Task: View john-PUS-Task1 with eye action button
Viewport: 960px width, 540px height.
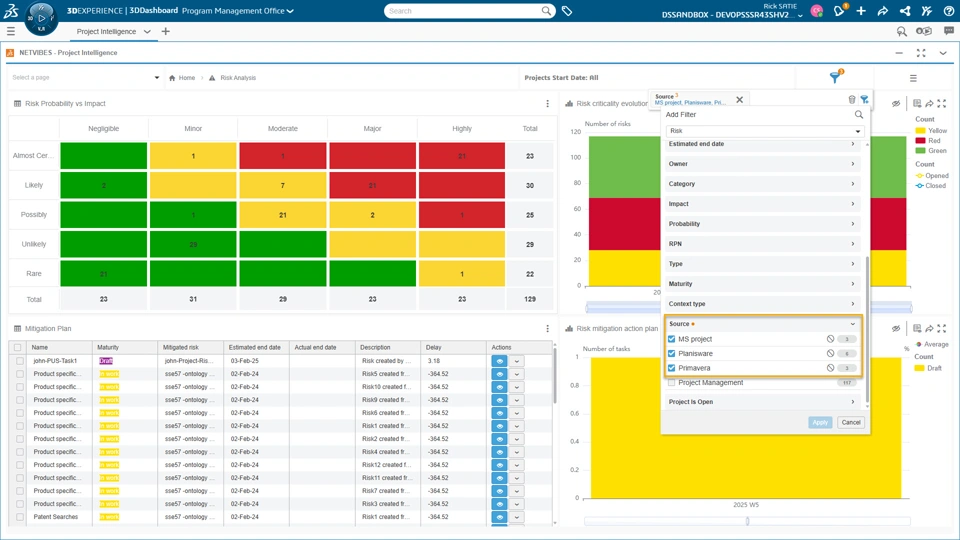Action: (x=500, y=361)
